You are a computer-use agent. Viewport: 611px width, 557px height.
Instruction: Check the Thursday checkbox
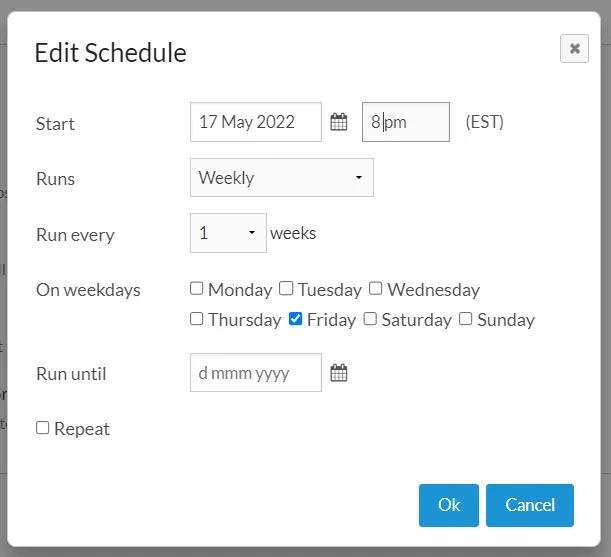196,318
